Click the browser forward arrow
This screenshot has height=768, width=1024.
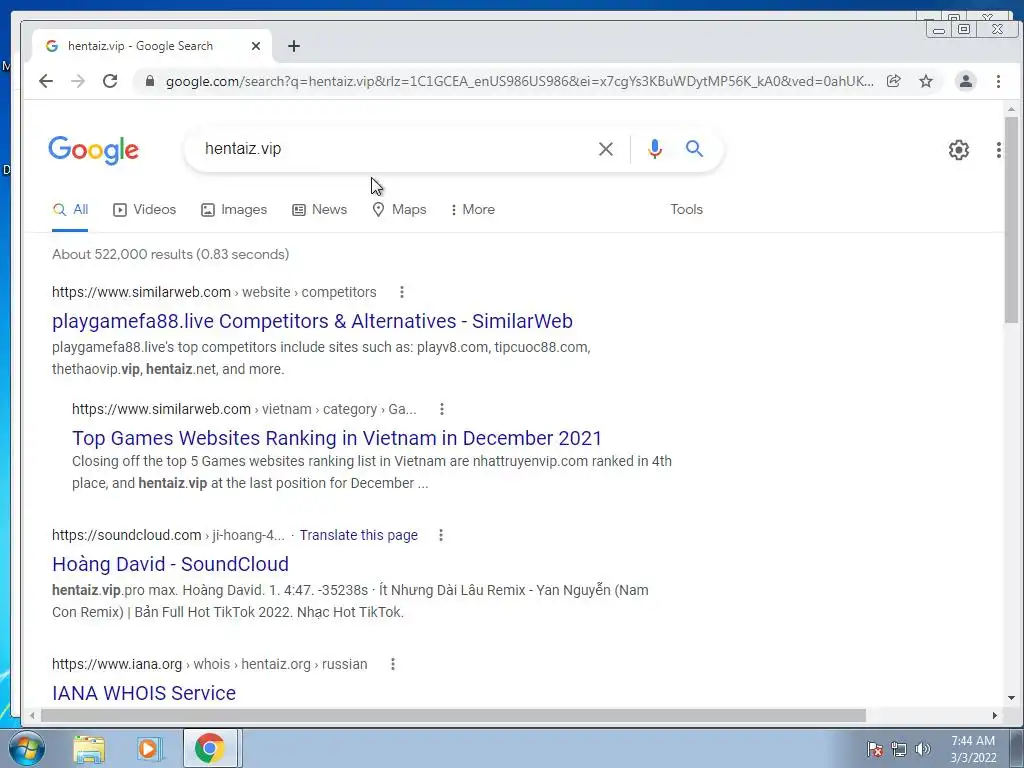pyautogui.click(x=78, y=81)
